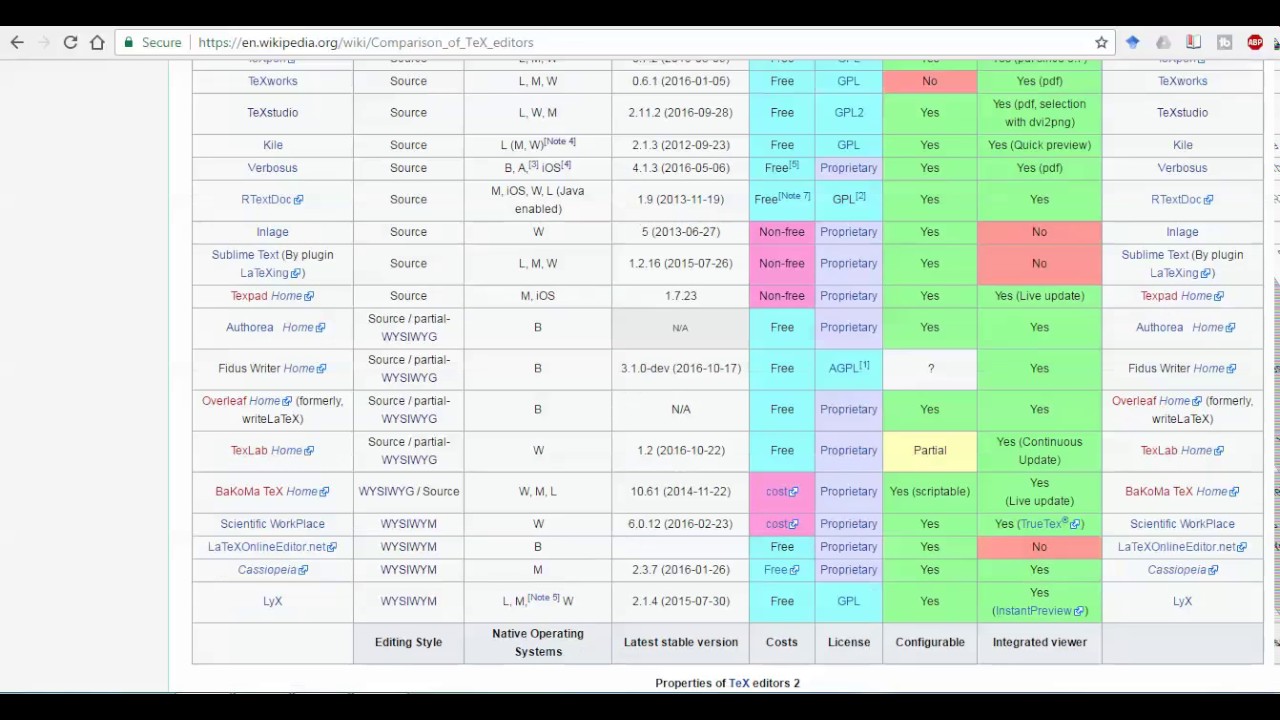Open the Proprietary license link in Inlage row
Screen dimensions: 1280x720
(x=848, y=232)
